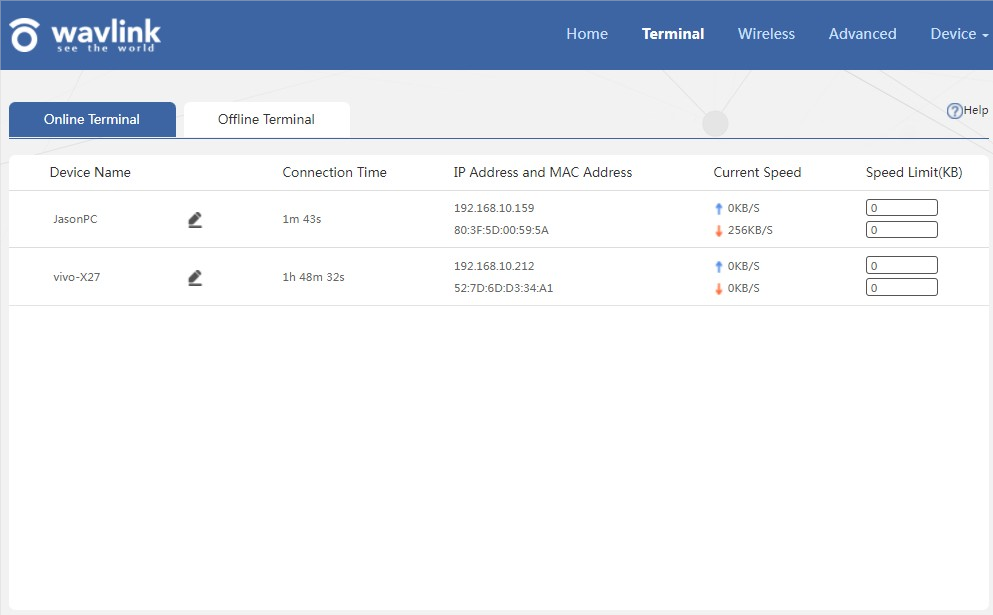Click the Help link text

coord(976,110)
